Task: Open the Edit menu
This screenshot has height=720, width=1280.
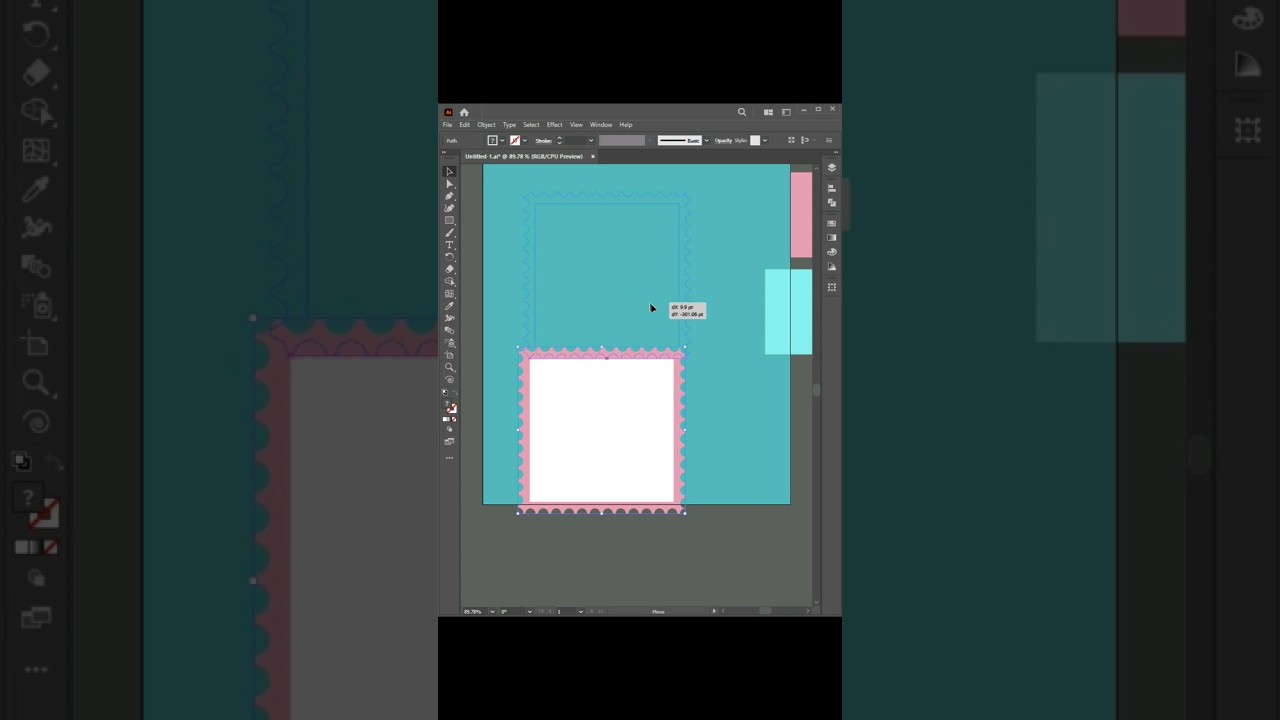Action: point(465,124)
